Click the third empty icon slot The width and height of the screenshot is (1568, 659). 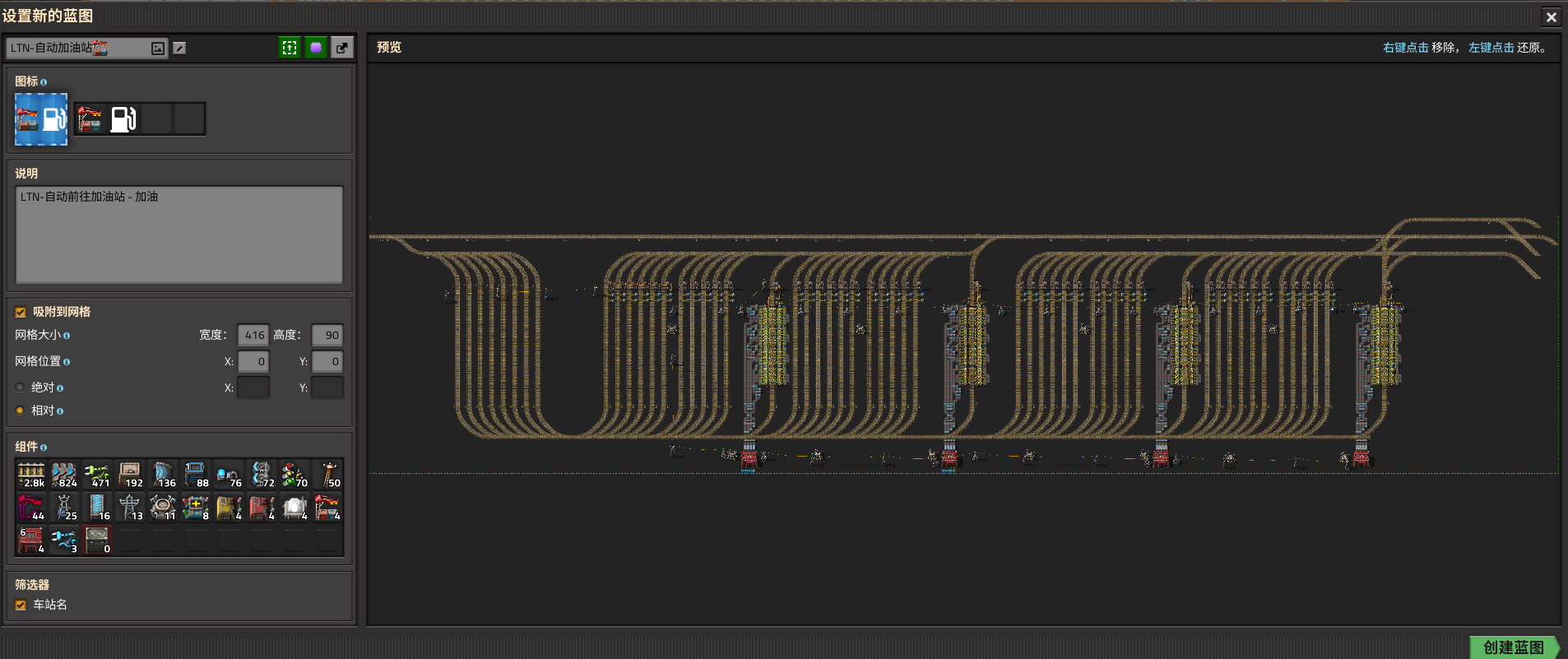tap(156, 119)
